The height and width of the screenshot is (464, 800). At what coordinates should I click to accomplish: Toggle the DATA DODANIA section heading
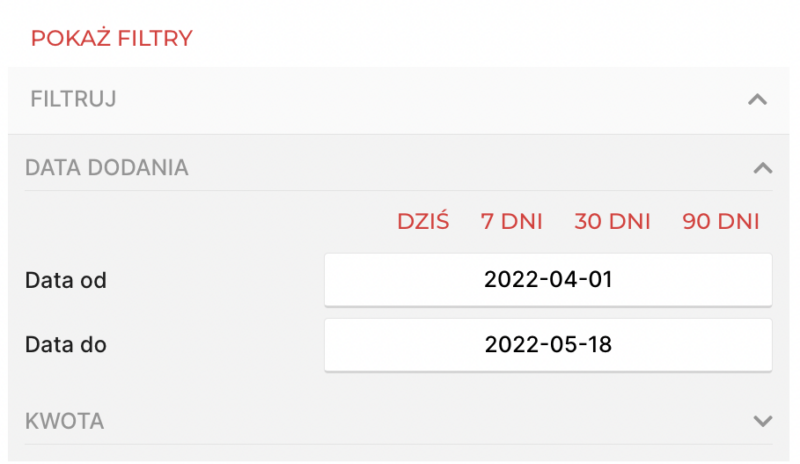pos(106,168)
